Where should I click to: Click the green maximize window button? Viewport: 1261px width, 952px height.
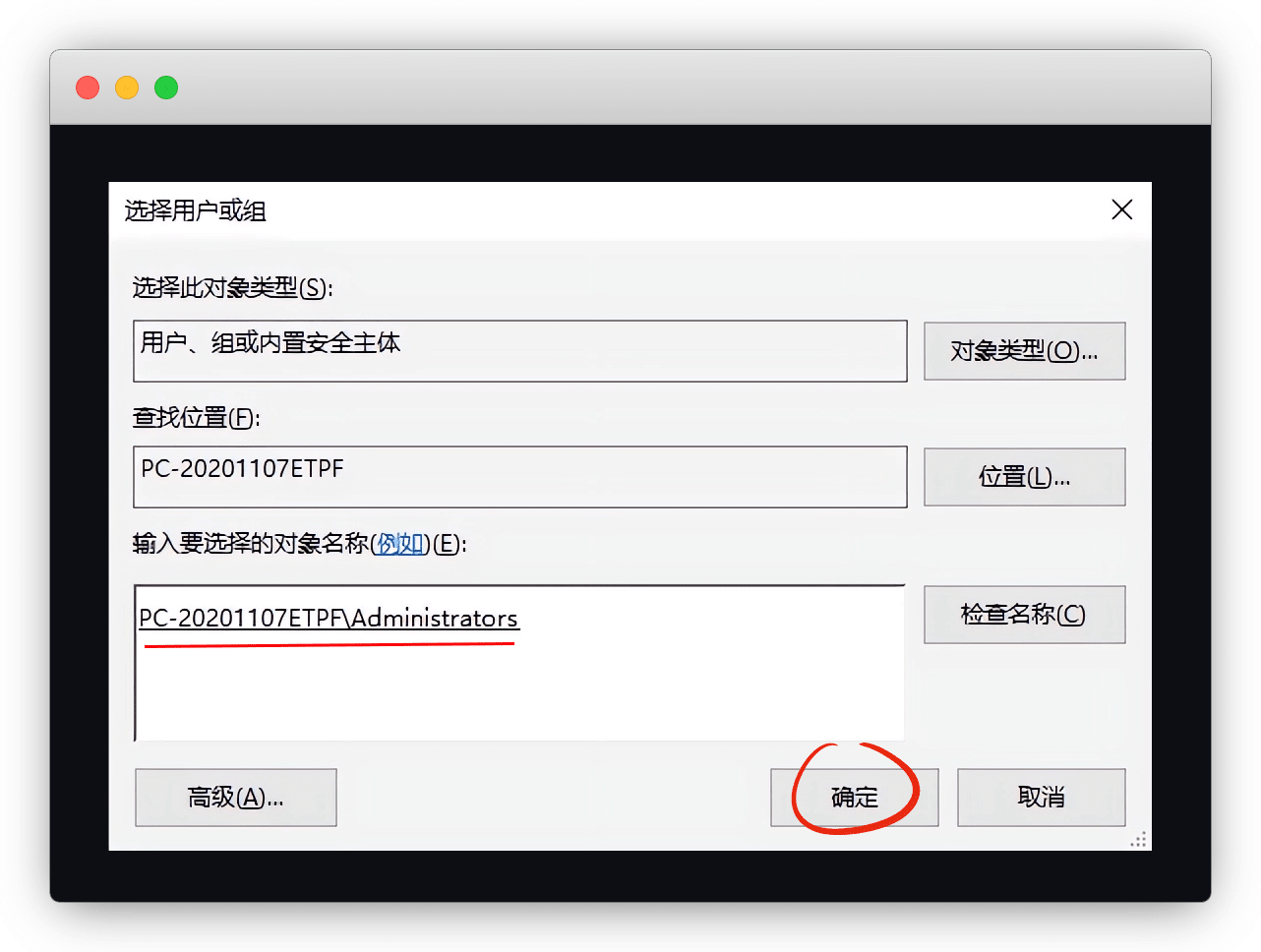166,88
